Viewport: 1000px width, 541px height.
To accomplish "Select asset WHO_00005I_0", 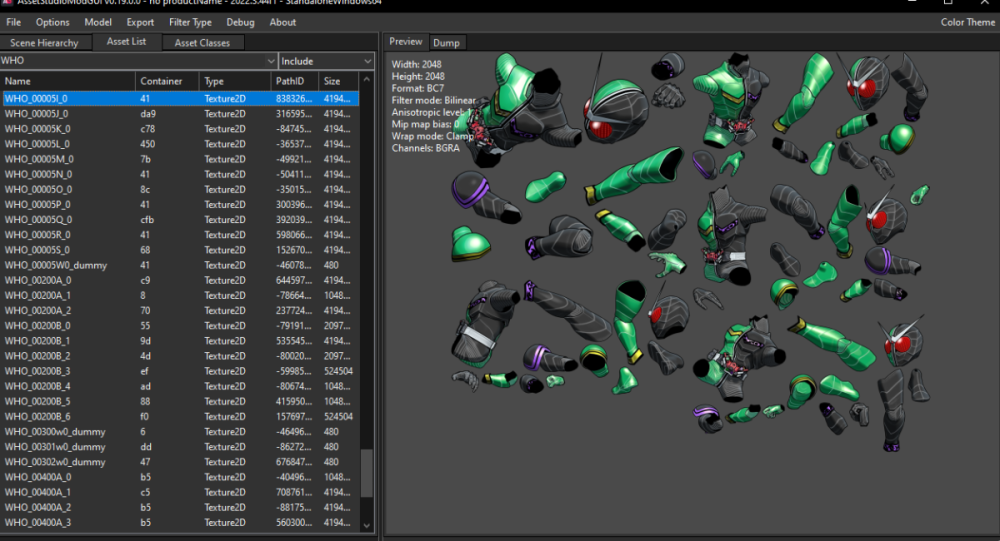I will click(x=180, y=99).
